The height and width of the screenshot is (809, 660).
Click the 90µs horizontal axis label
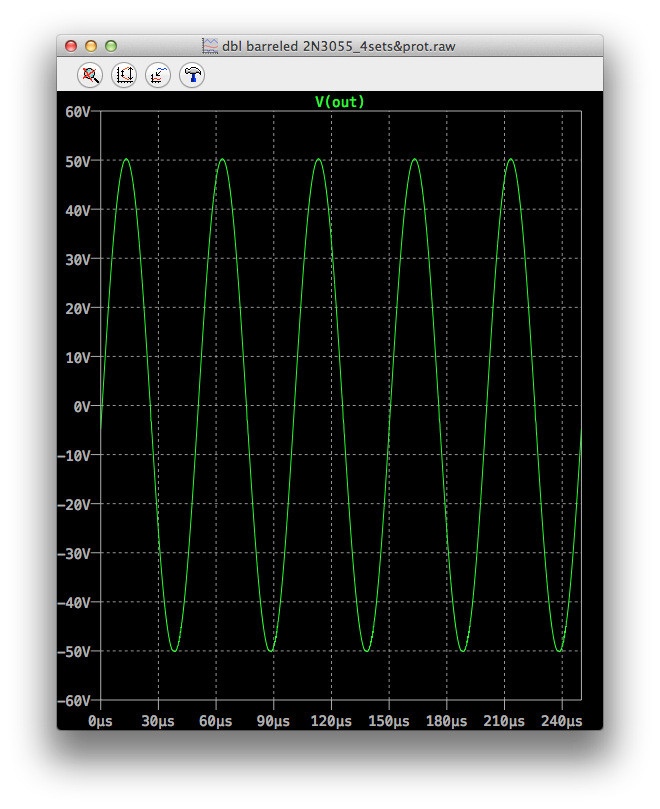[273, 721]
